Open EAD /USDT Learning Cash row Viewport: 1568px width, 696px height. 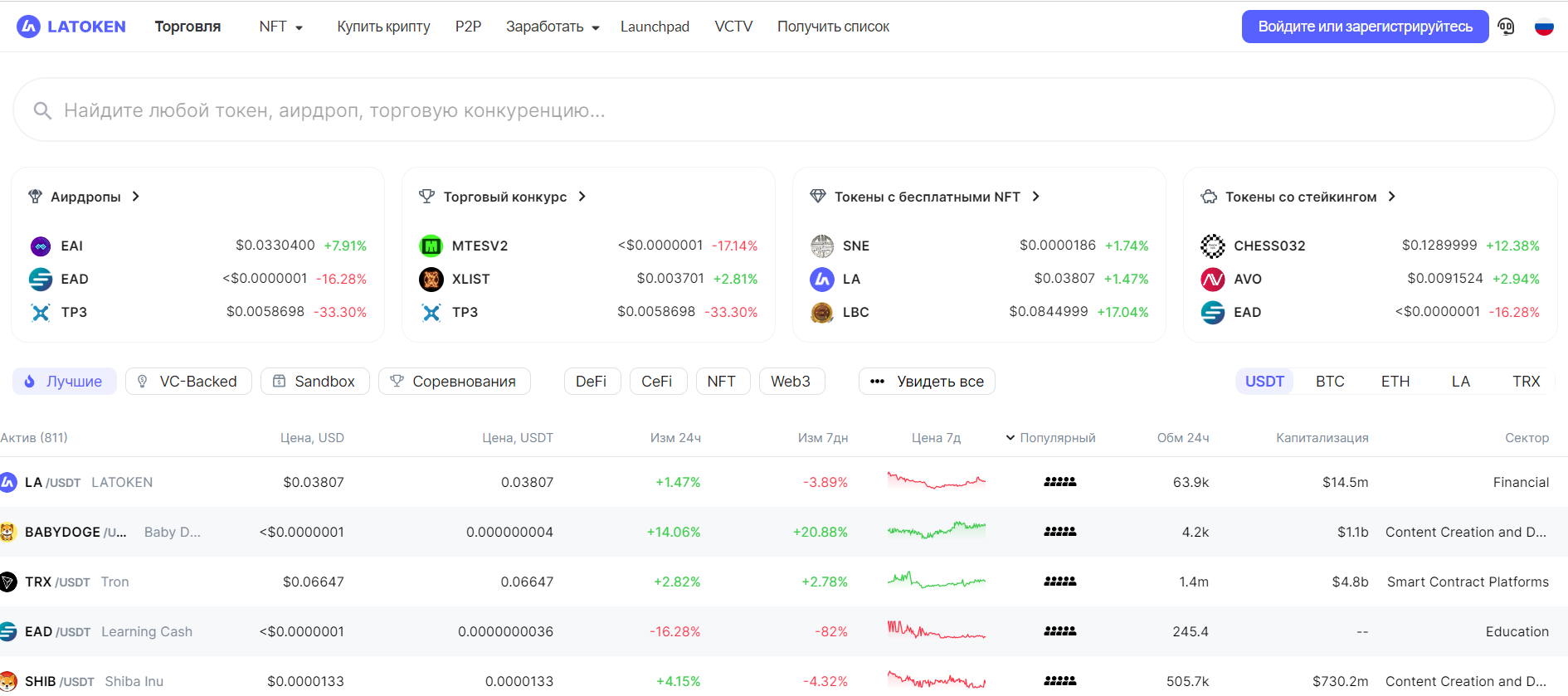[x=784, y=631]
